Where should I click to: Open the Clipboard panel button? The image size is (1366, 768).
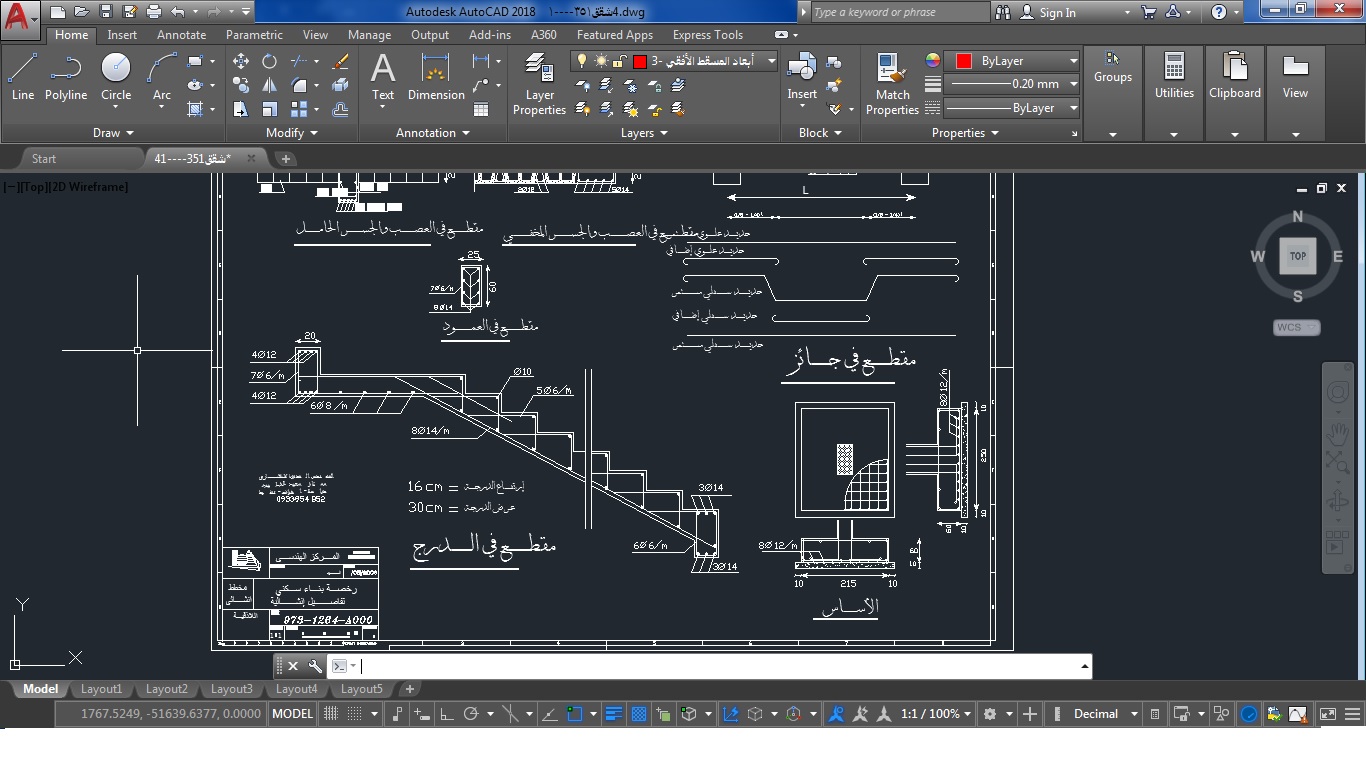point(1235,95)
